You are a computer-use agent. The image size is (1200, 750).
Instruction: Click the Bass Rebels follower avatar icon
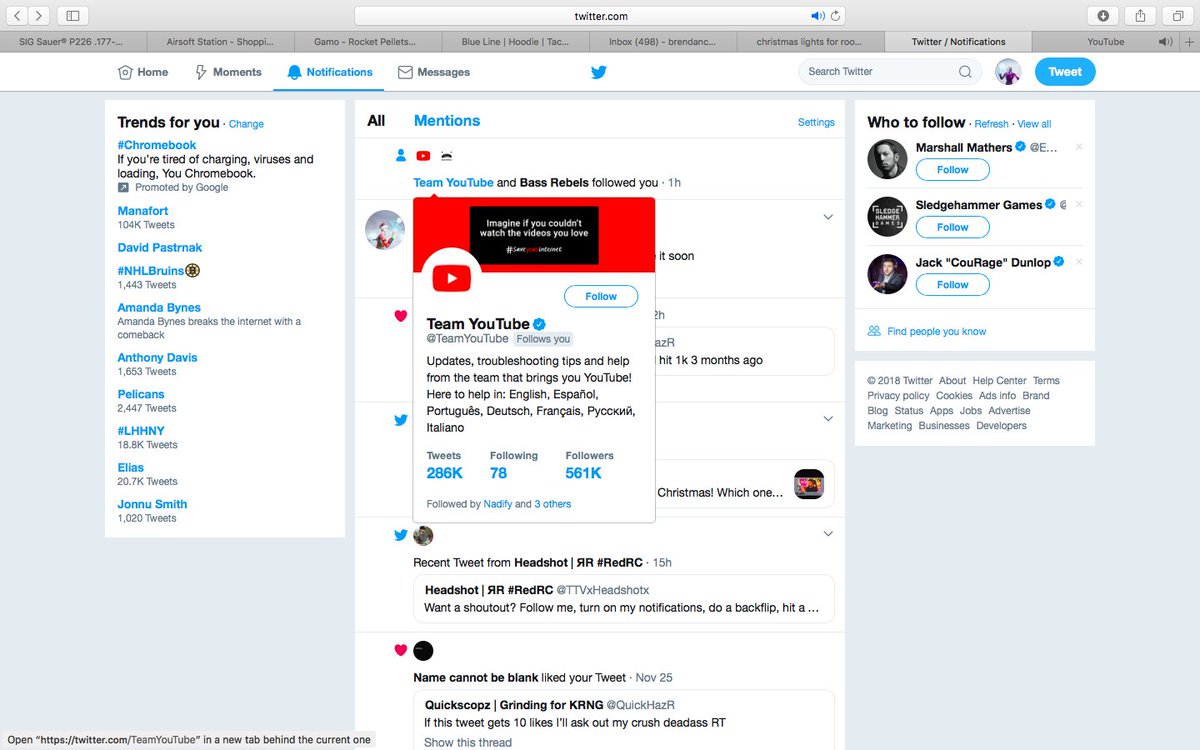446,155
